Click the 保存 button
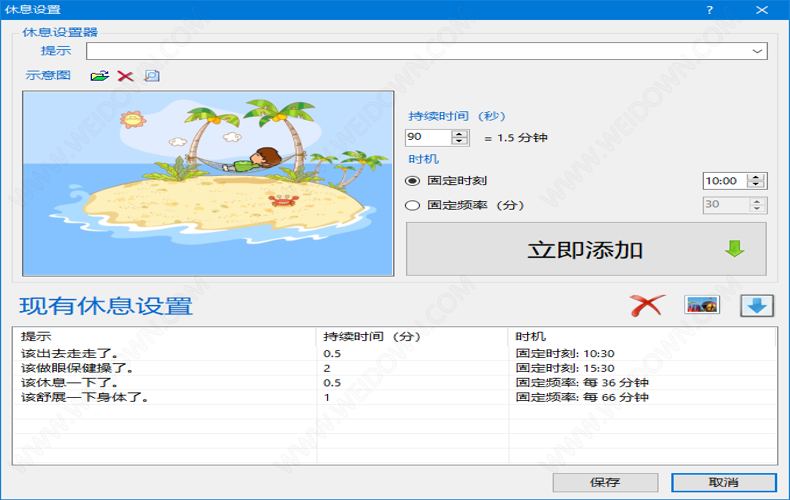 [605, 482]
